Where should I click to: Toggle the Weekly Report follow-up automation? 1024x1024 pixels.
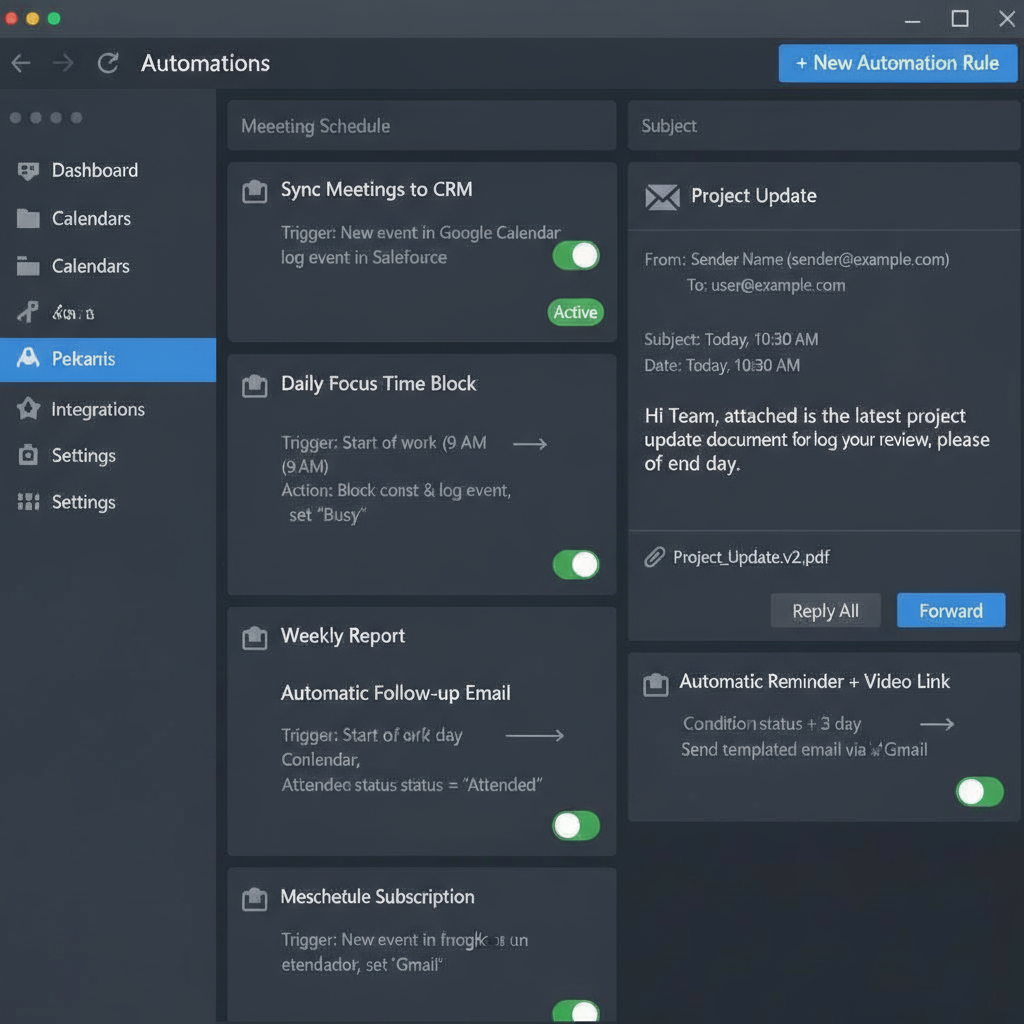(x=575, y=826)
